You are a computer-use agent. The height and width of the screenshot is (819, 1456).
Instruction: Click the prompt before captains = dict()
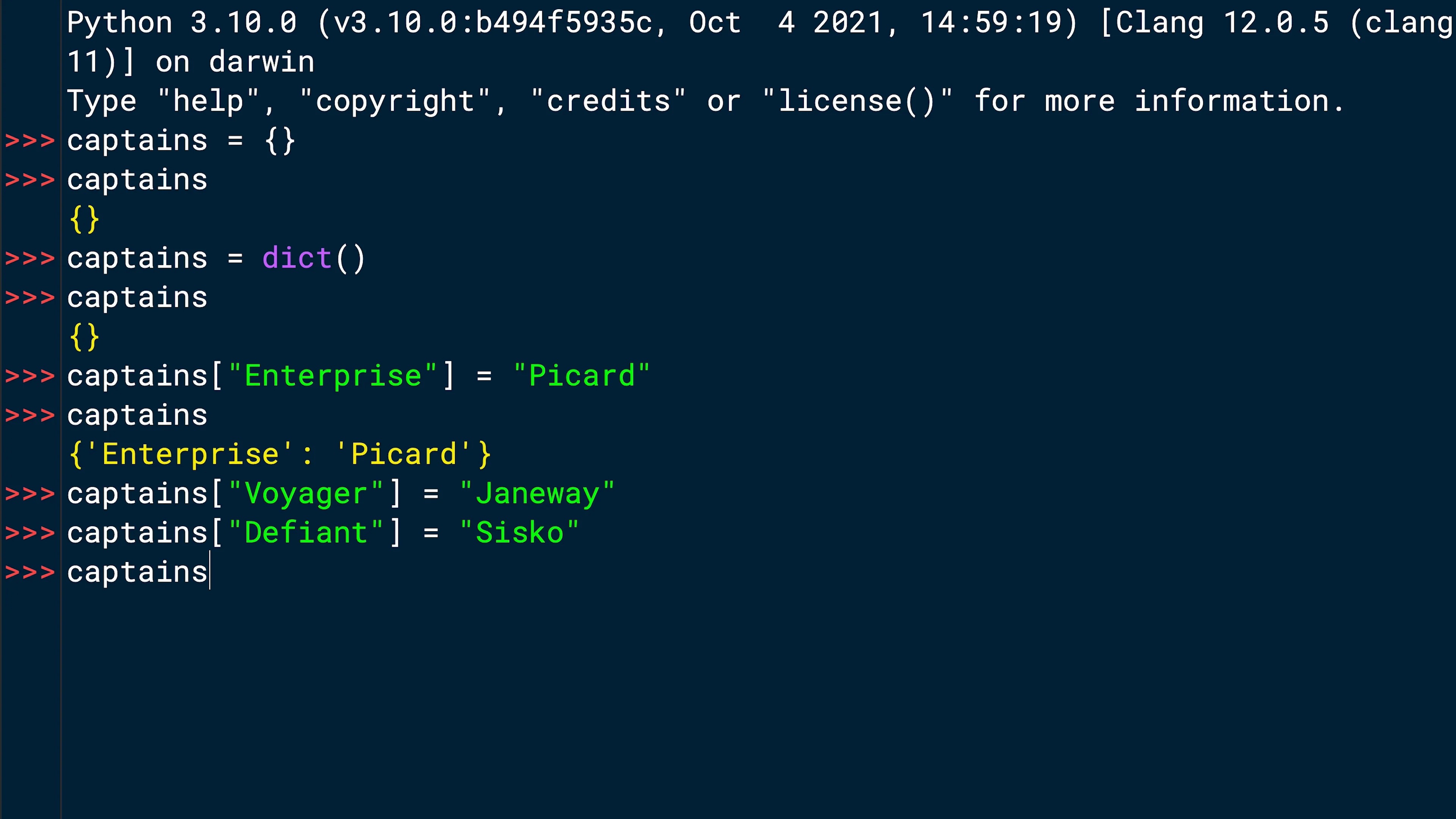pos(30,259)
